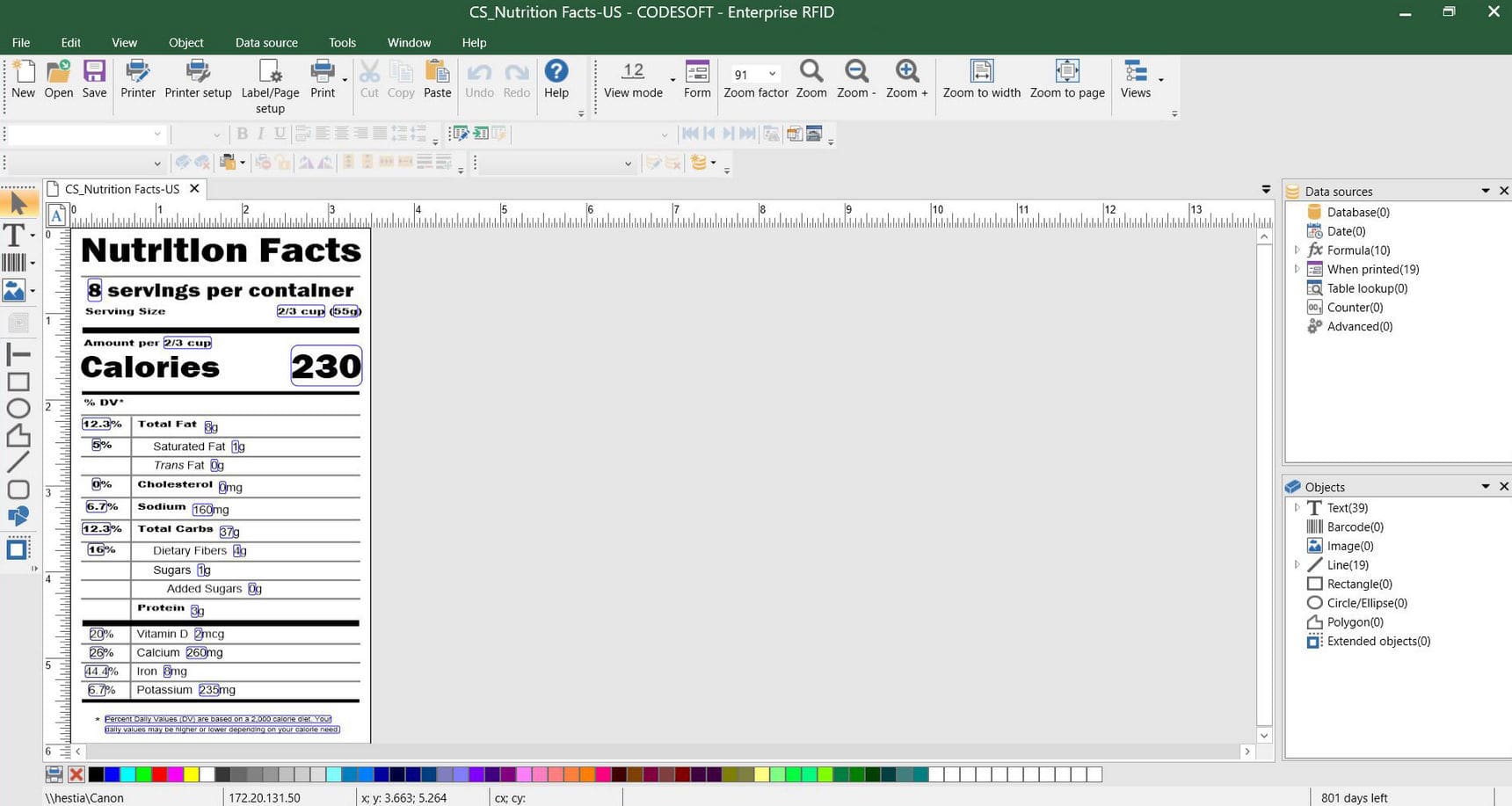Pick the red color swatch

point(160,774)
